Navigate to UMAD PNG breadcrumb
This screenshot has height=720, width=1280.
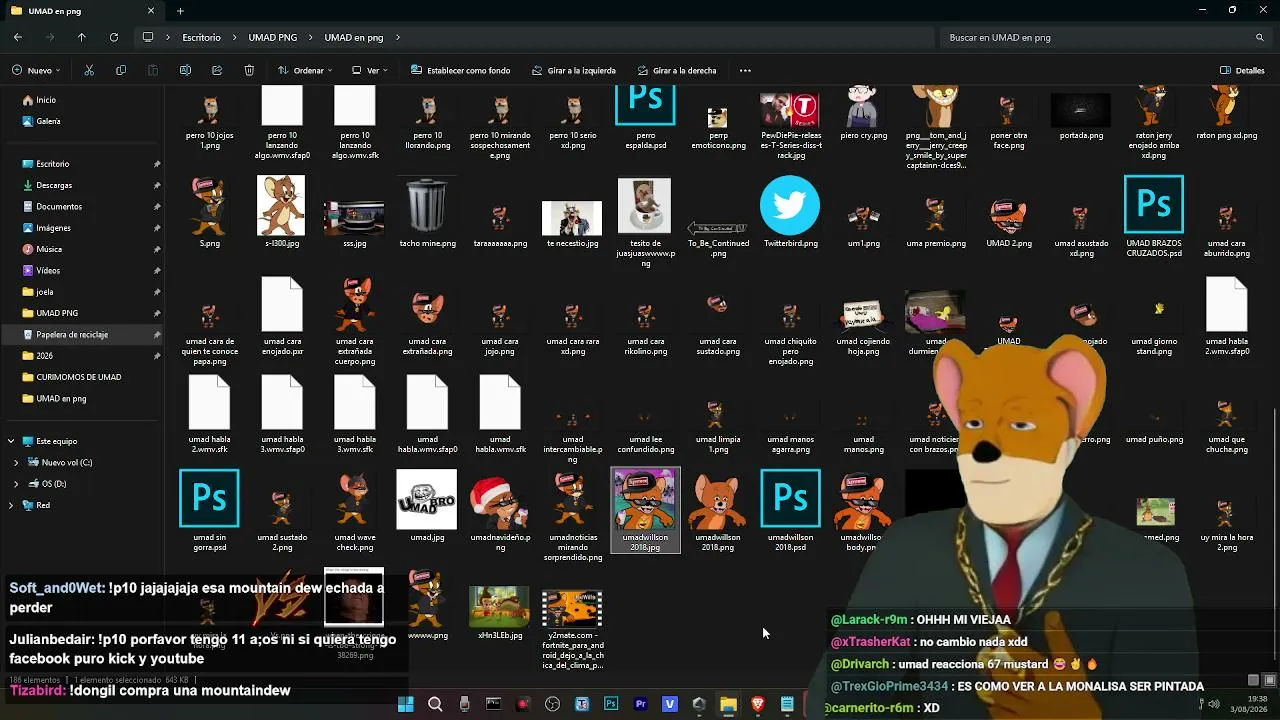[x=273, y=38]
